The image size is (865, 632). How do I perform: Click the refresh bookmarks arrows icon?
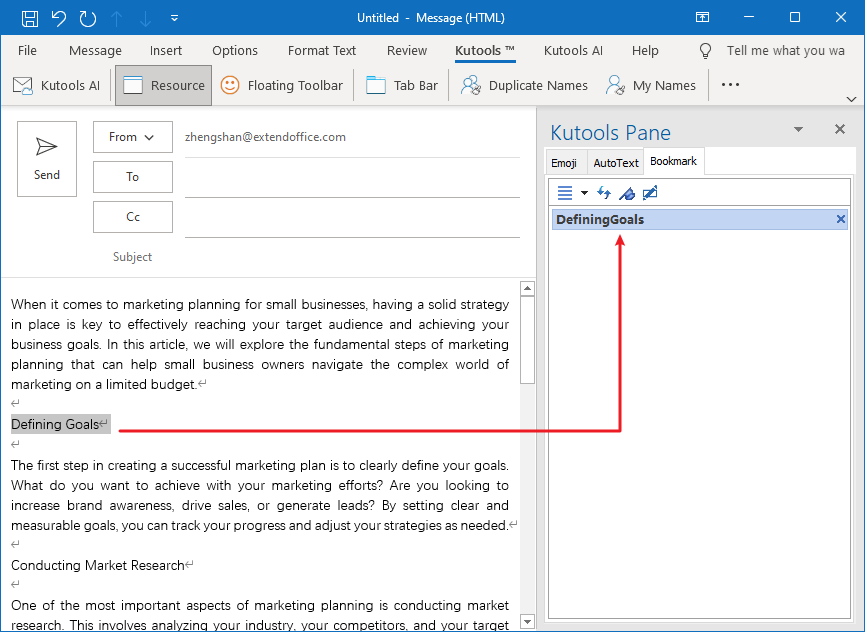(x=604, y=193)
